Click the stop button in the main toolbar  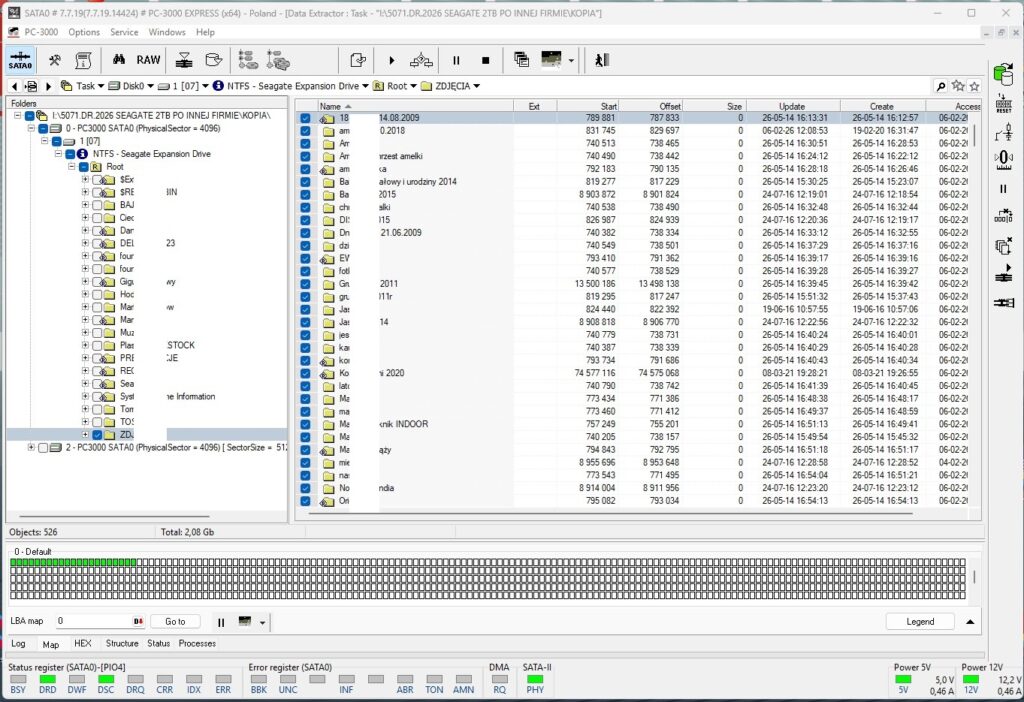coord(485,61)
